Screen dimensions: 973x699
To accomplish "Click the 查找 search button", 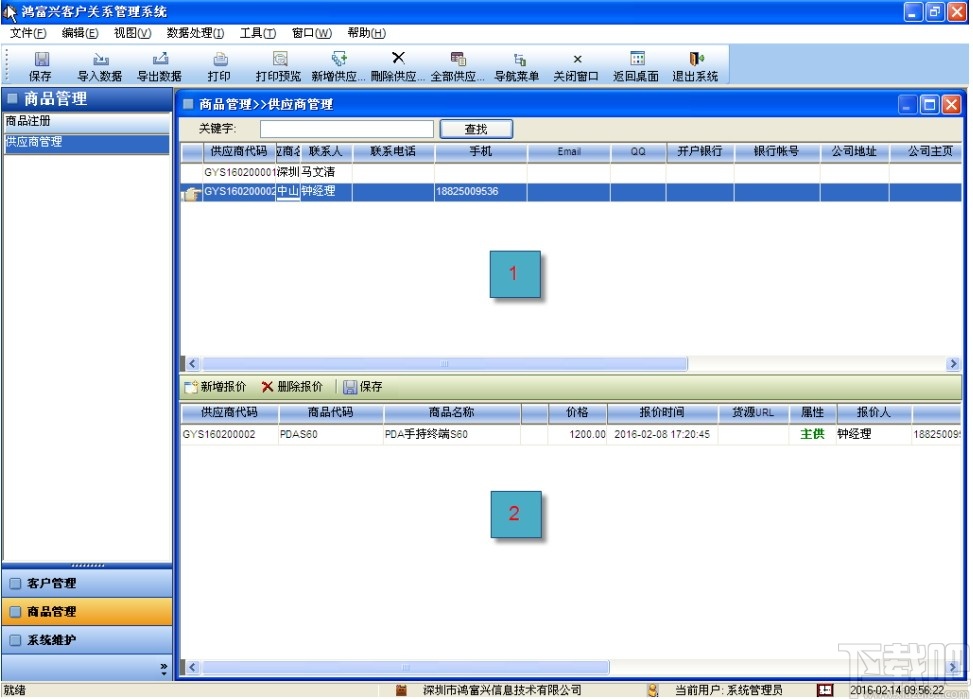I will point(476,129).
